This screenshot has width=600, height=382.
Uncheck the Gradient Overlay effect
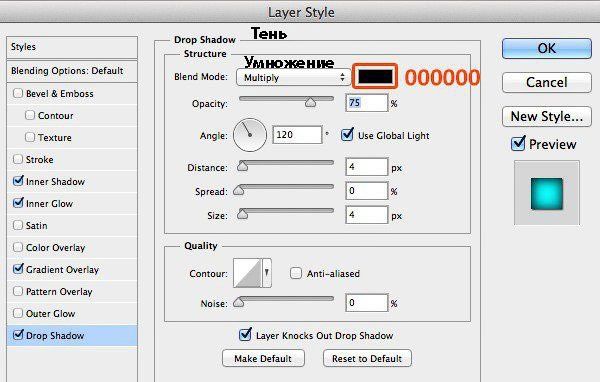point(18,269)
